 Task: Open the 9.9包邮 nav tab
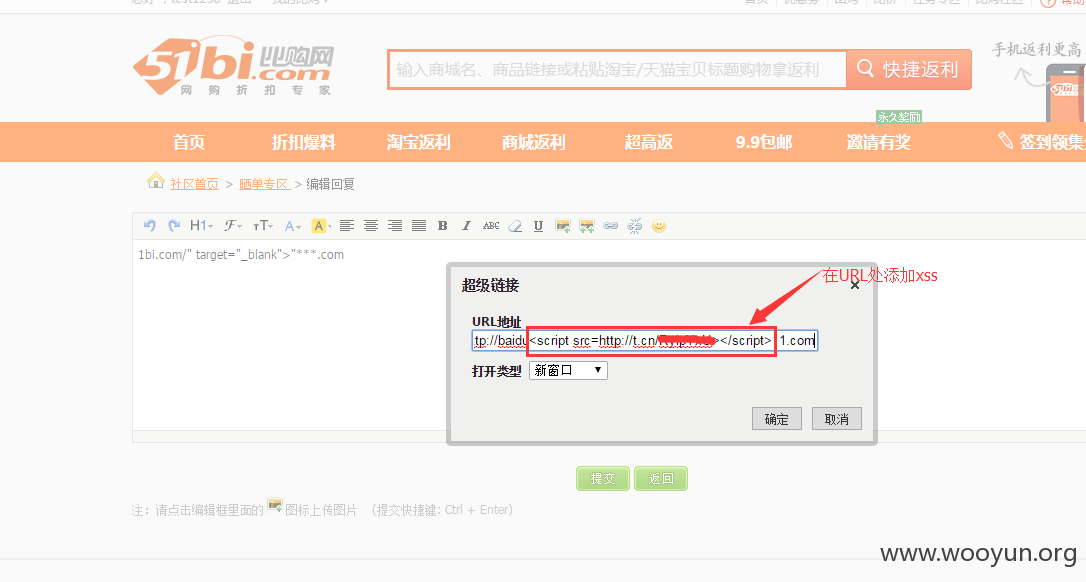click(x=763, y=142)
